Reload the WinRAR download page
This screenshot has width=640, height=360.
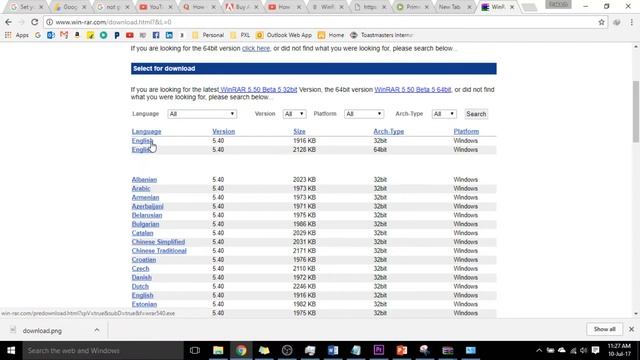pyautogui.click(x=34, y=22)
